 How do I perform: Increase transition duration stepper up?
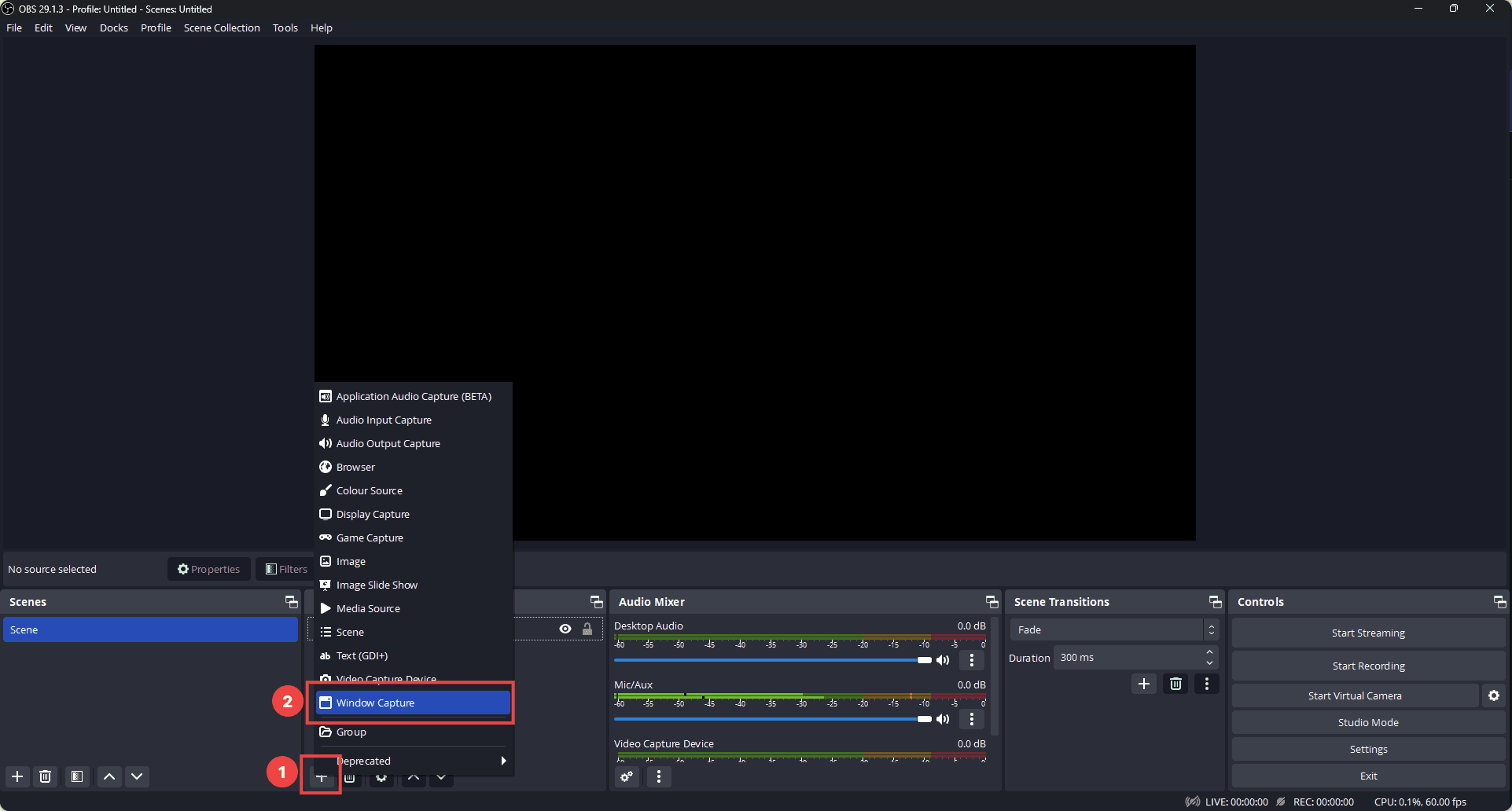pyautogui.click(x=1209, y=652)
